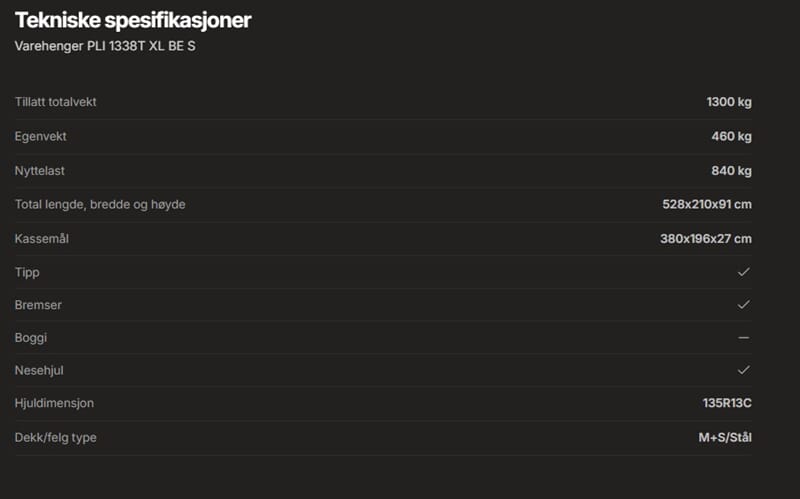Image resolution: width=800 pixels, height=499 pixels.
Task: Select the Kassemål label
Action: pyautogui.click(x=42, y=238)
